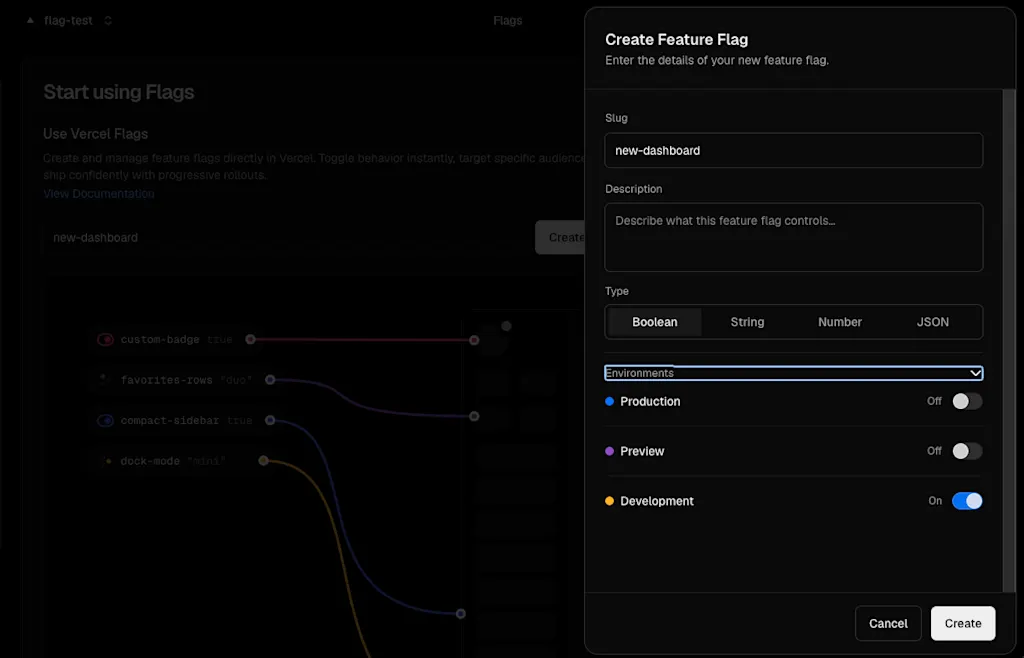
Task: Click the Production environment label
Action: [650, 401]
